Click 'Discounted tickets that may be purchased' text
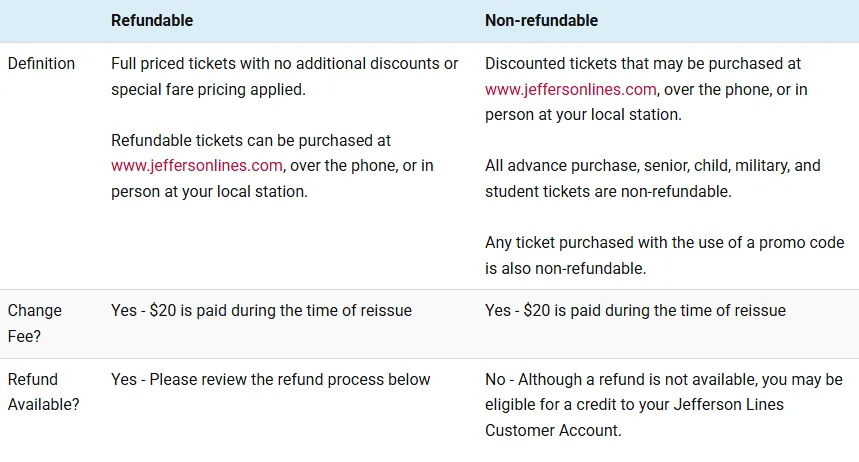 click(643, 63)
